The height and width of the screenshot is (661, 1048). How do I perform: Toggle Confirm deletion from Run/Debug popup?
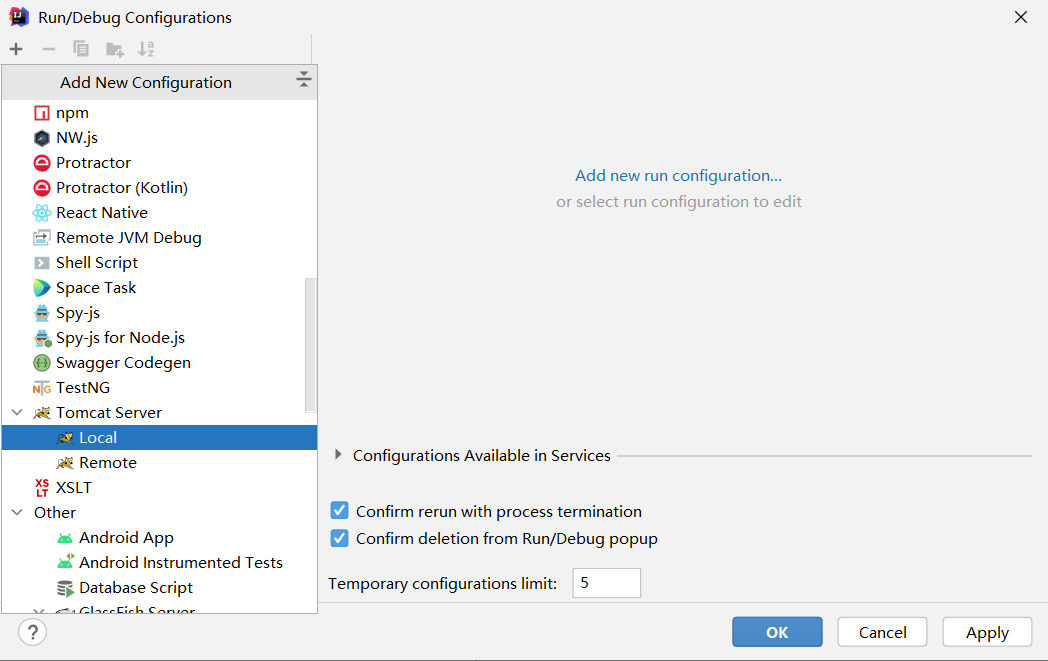click(340, 538)
